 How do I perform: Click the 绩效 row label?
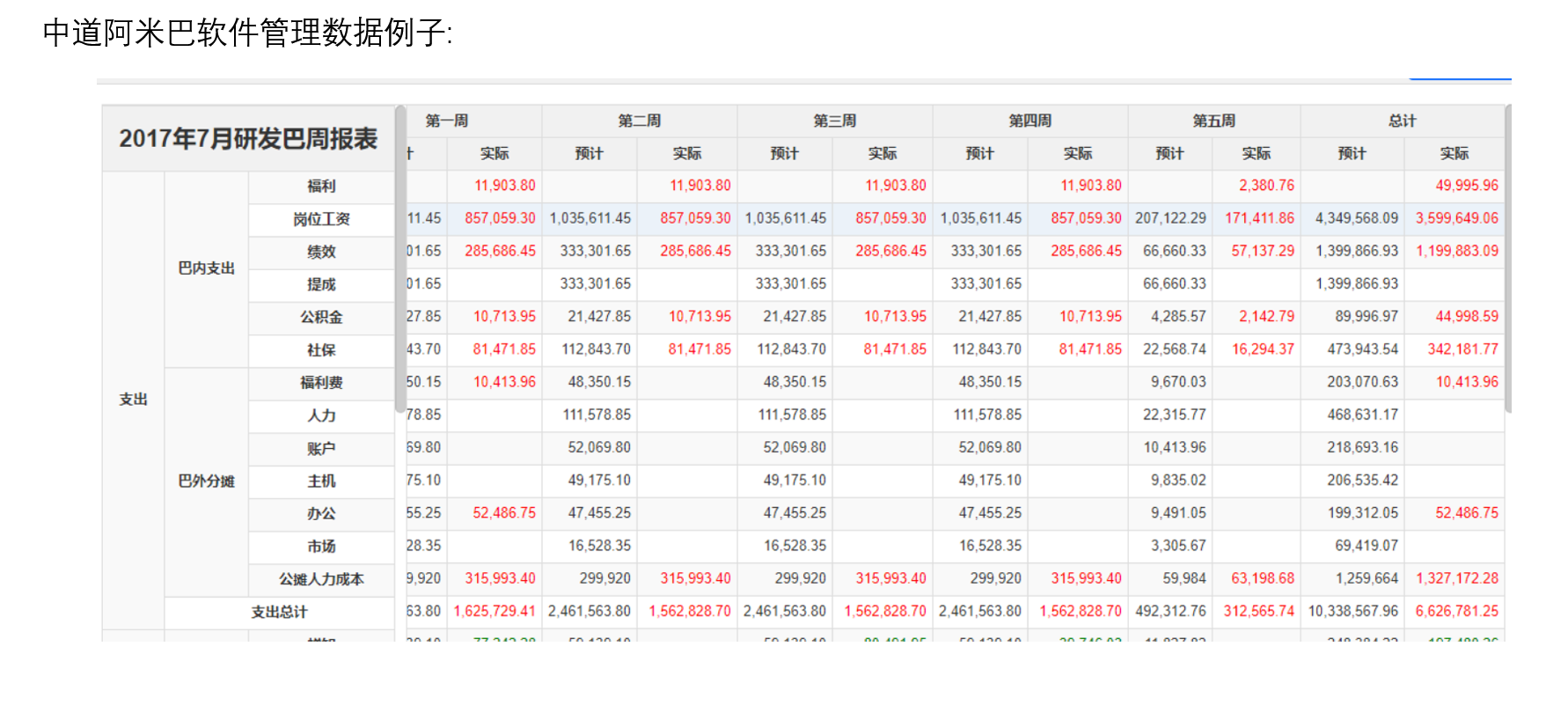pyautogui.click(x=321, y=252)
